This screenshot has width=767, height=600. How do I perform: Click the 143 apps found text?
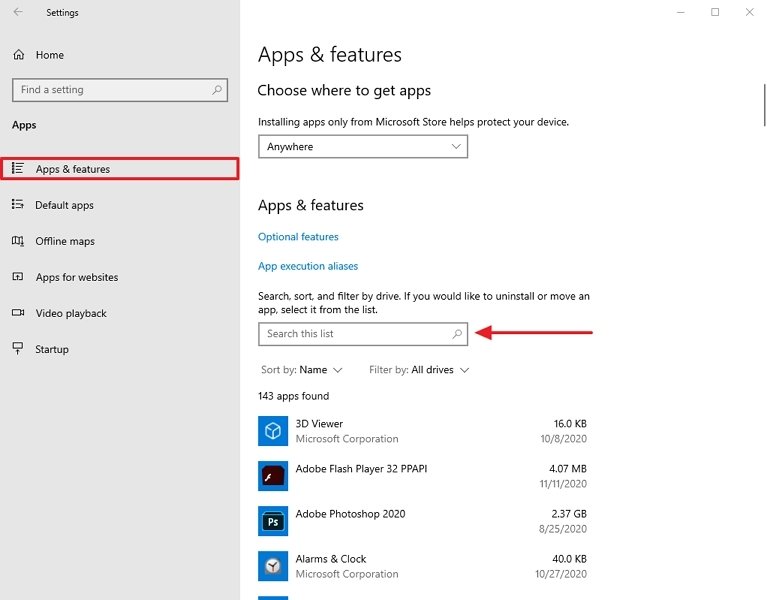point(293,396)
